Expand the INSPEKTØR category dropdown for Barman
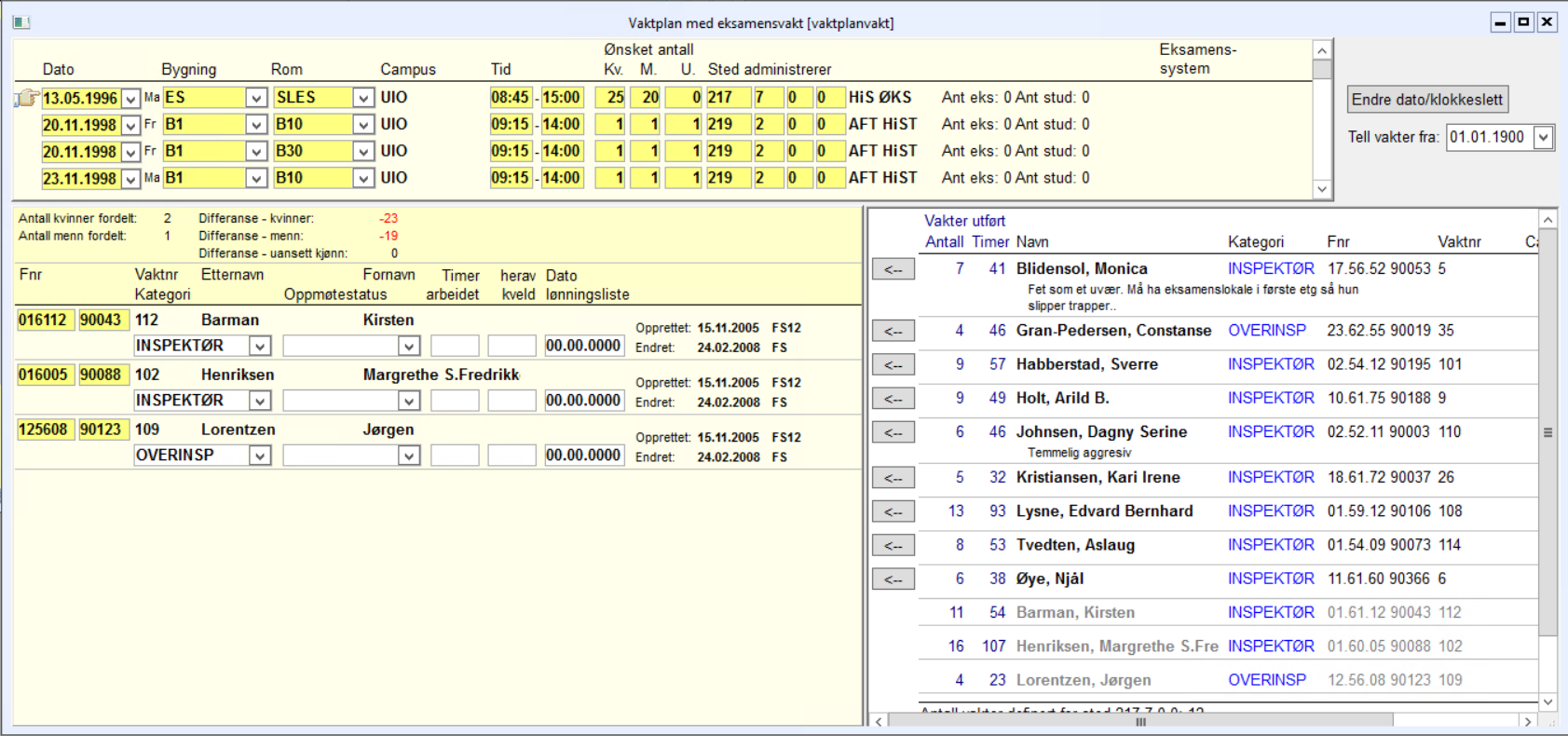1568x736 pixels. (x=260, y=347)
